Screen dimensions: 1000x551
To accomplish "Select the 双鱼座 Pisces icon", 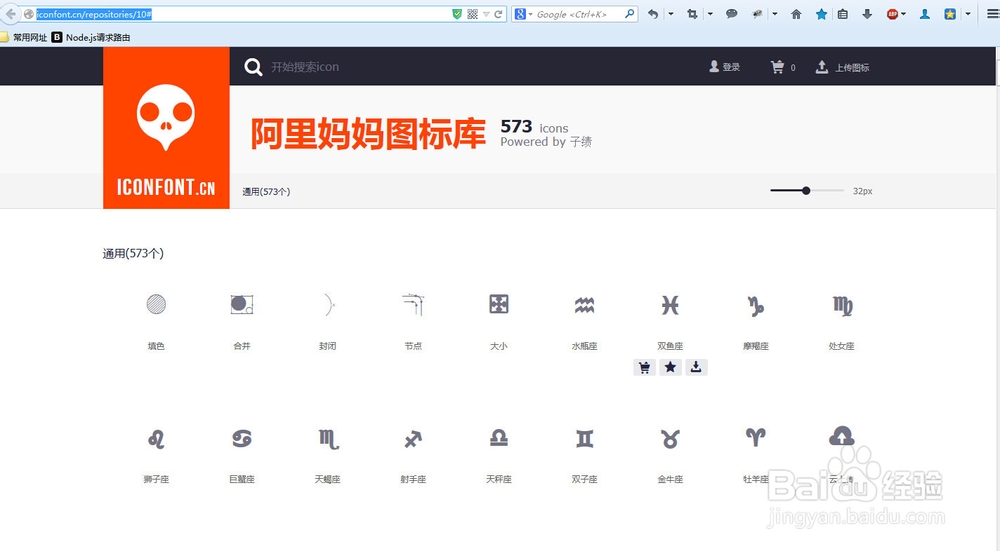I will pos(670,305).
